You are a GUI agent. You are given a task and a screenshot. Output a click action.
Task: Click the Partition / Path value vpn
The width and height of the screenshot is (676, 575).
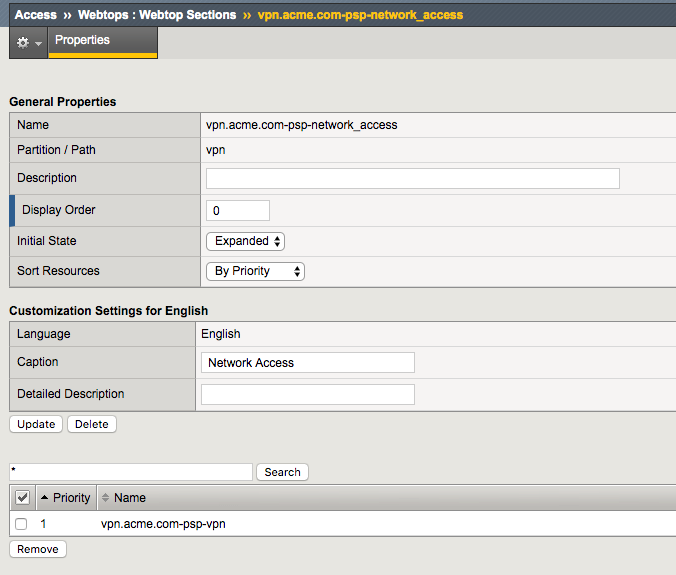(216, 150)
